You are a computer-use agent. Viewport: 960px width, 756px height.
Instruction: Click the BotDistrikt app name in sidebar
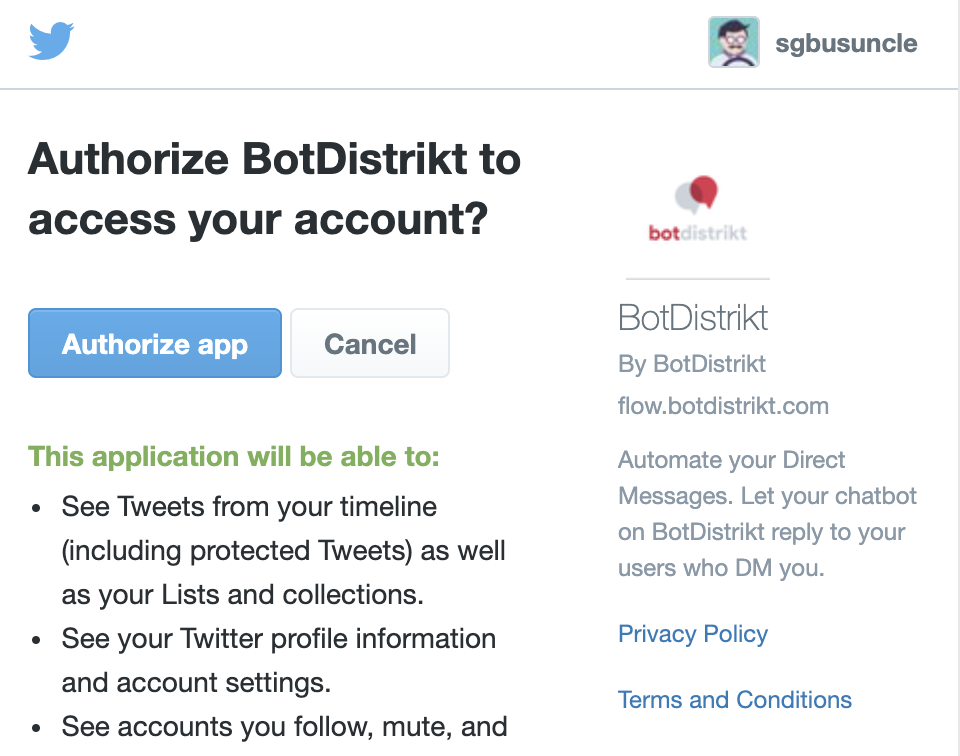pos(693,318)
